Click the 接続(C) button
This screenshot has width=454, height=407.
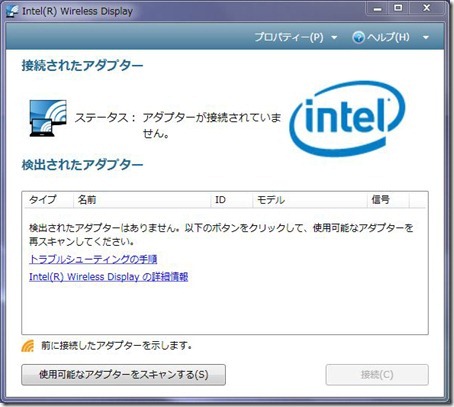pyautogui.click(x=377, y=375)
